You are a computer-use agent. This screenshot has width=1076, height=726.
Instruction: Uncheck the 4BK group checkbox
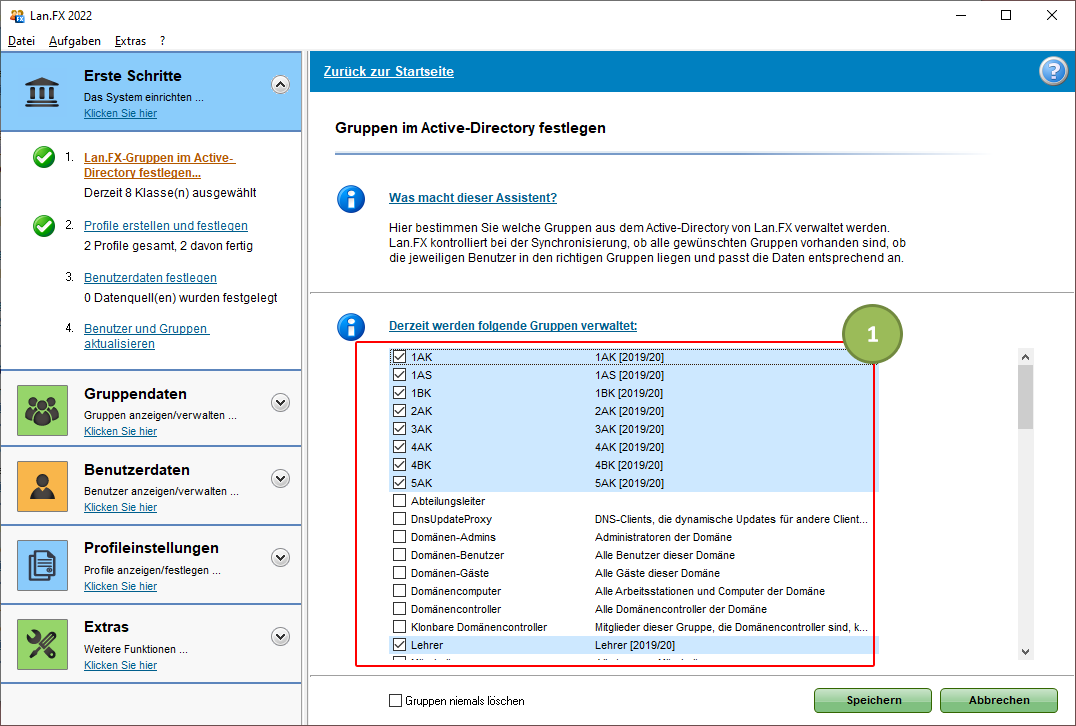[x=399, y=465]
